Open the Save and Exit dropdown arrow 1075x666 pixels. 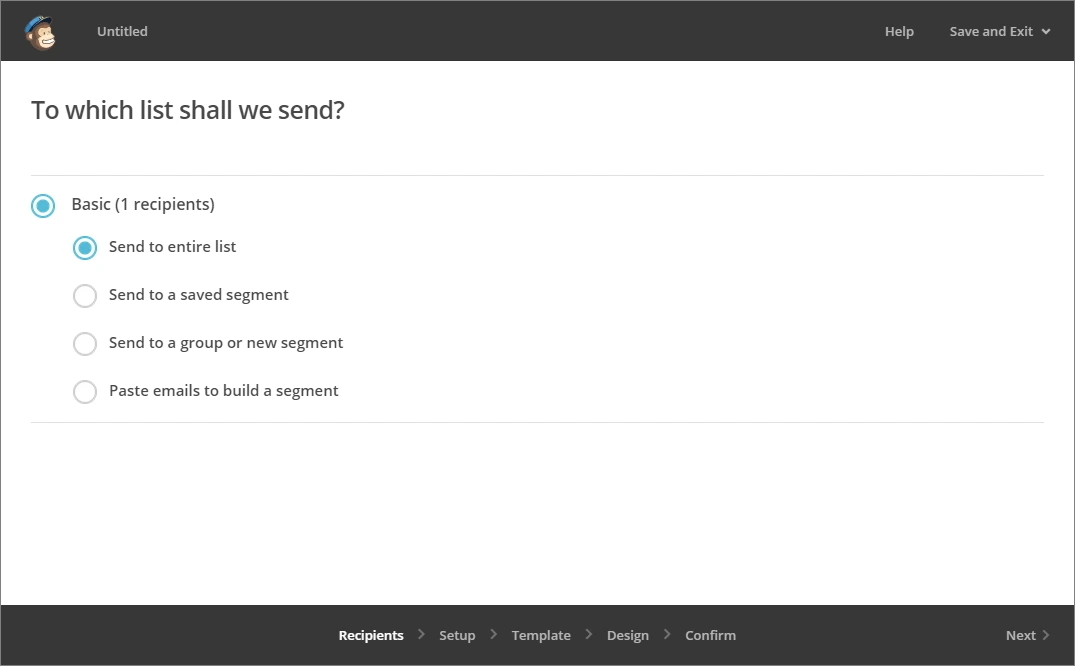[1046, 32]
